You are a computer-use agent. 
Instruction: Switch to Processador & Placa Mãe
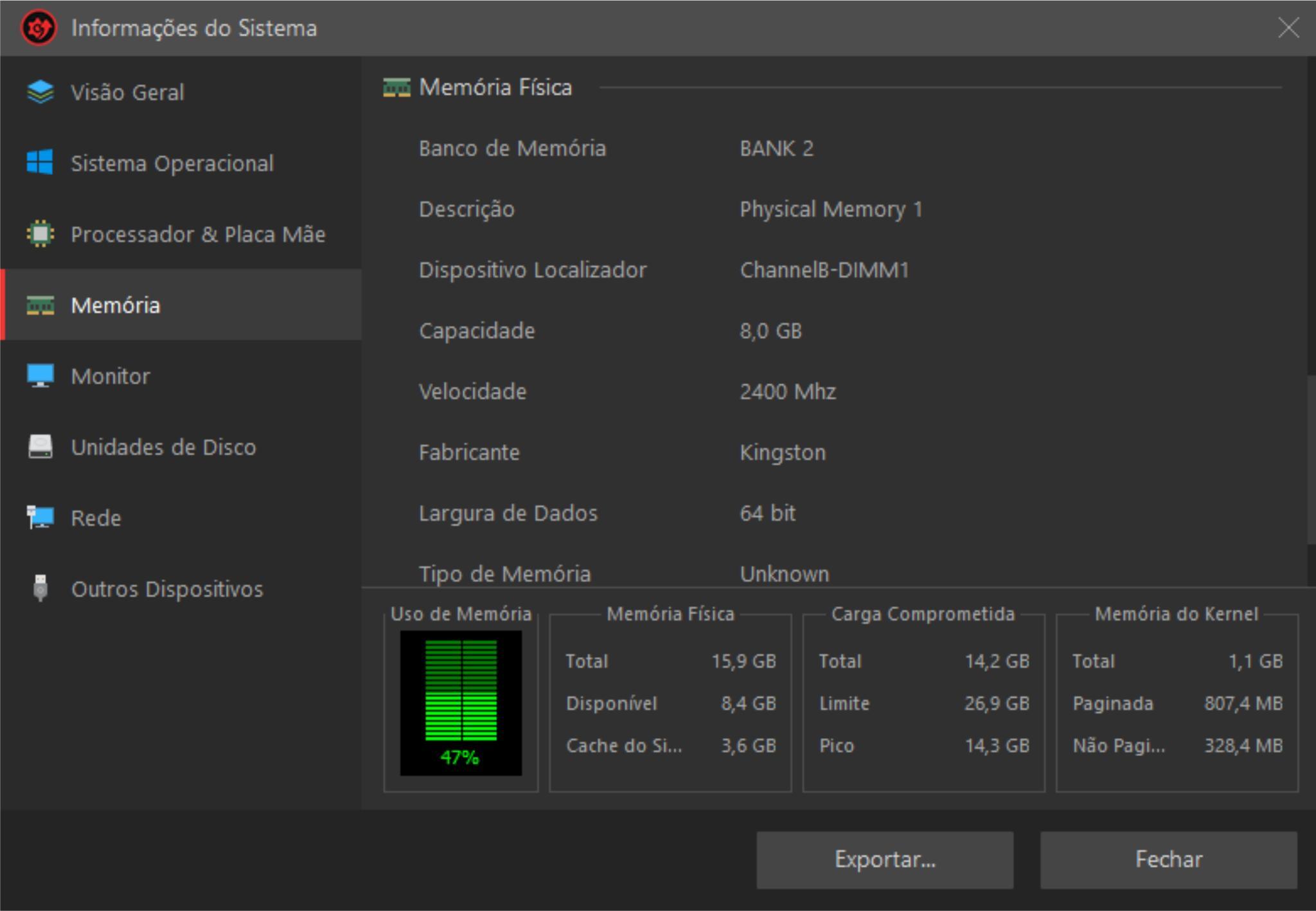pos(181,233)
